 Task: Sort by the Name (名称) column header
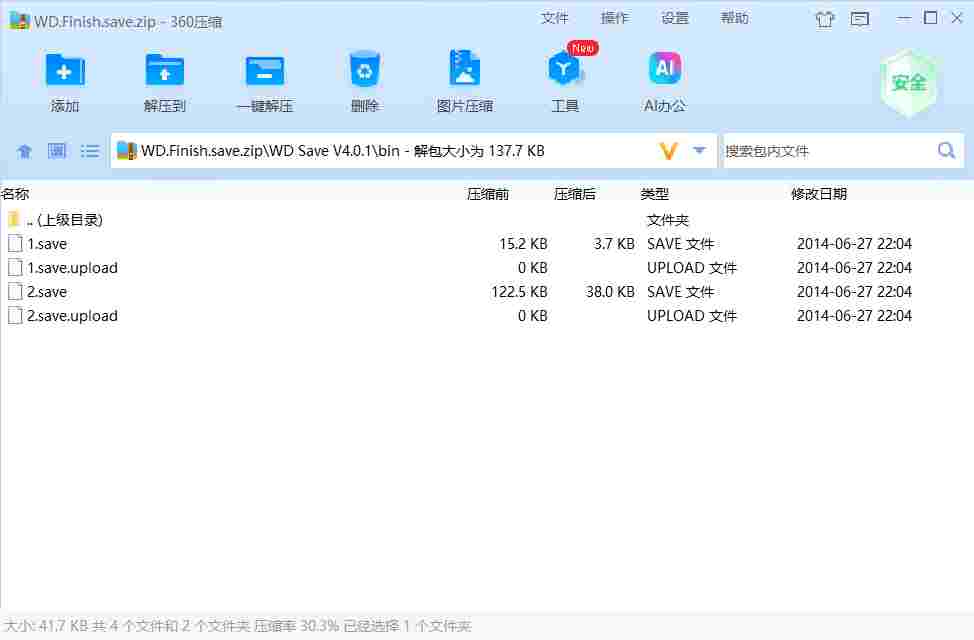click(x=15, y=194)
